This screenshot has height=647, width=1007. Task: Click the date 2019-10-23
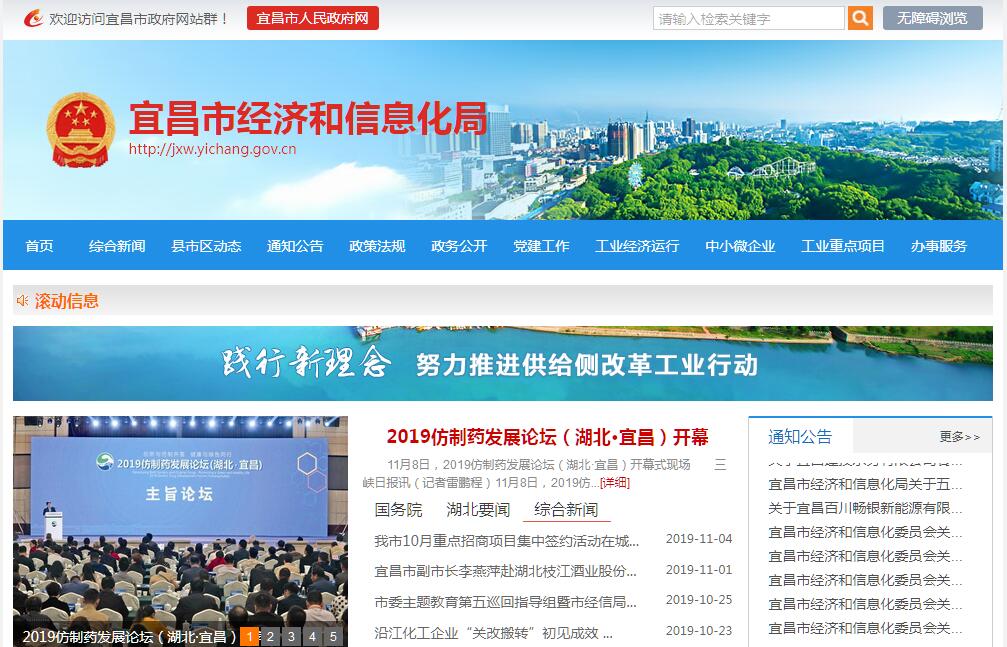point(699,631)
